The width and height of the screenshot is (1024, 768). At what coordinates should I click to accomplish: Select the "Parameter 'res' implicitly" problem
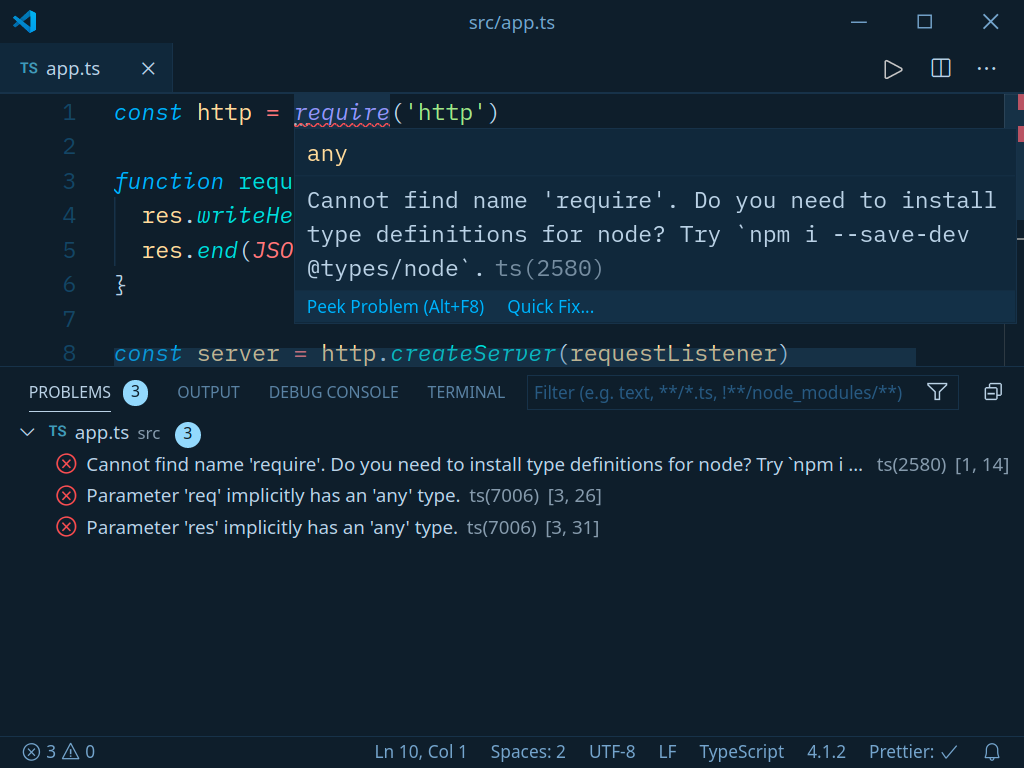[x=512, y=527]
